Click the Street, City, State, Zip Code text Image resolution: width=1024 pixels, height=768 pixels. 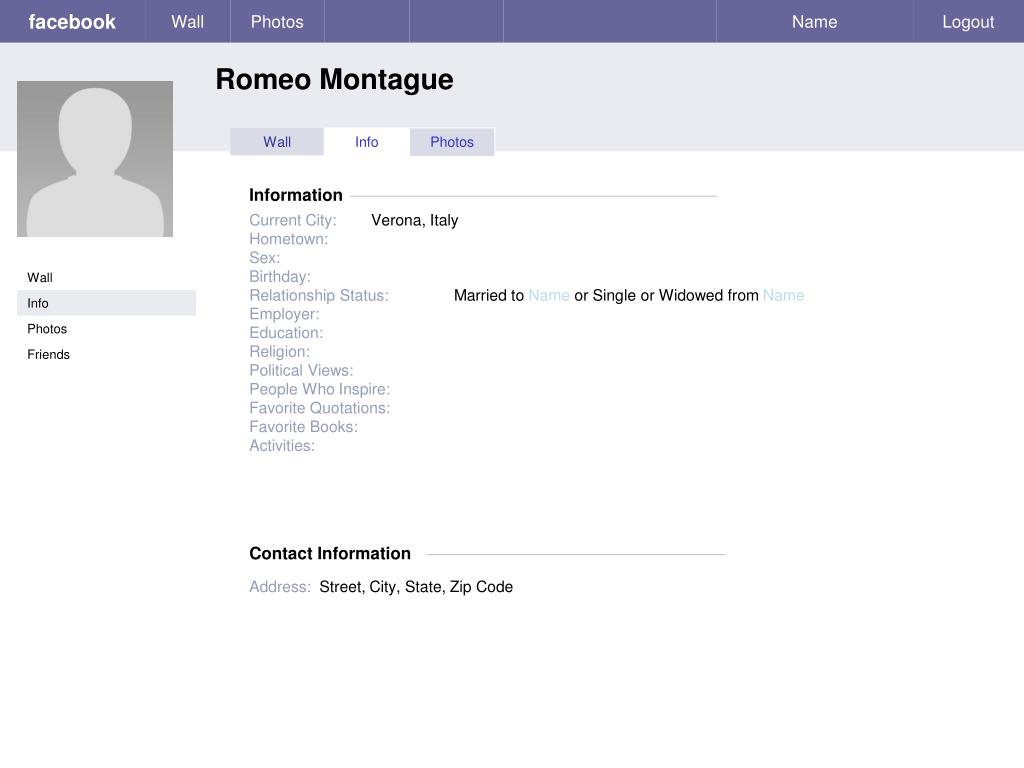(x=416, y=587)
